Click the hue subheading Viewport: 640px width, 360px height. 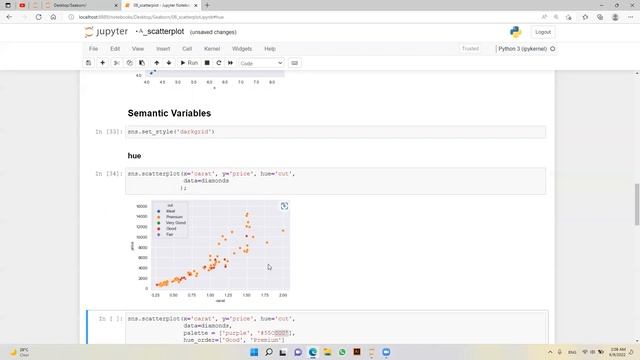[134, 156]
